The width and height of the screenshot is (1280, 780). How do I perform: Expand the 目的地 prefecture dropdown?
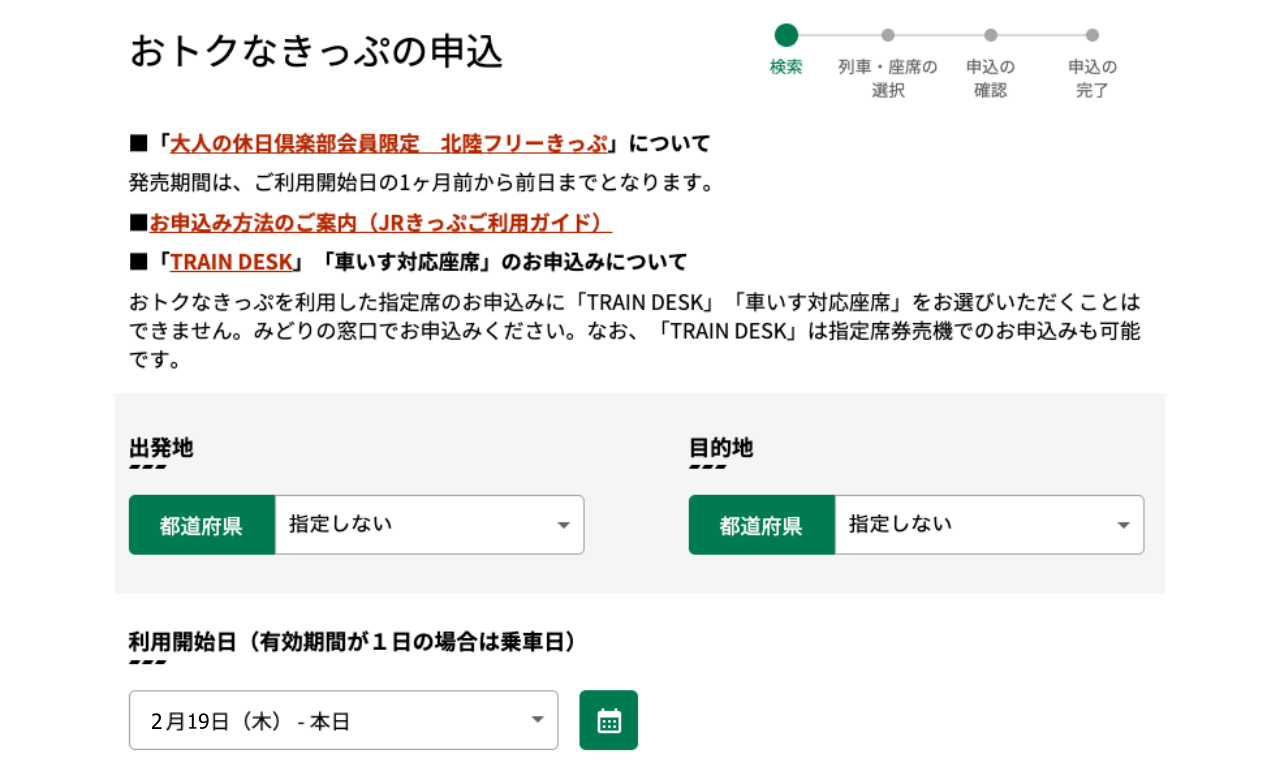coord(989,525)
